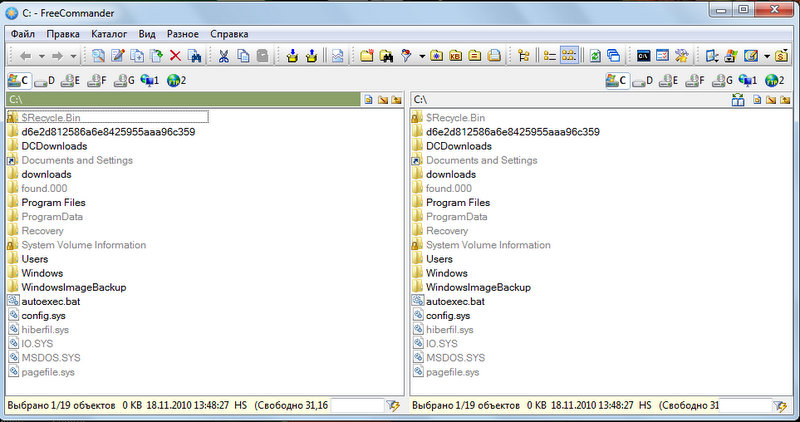Click the right panel C:\ path bar

click(569, 100)
